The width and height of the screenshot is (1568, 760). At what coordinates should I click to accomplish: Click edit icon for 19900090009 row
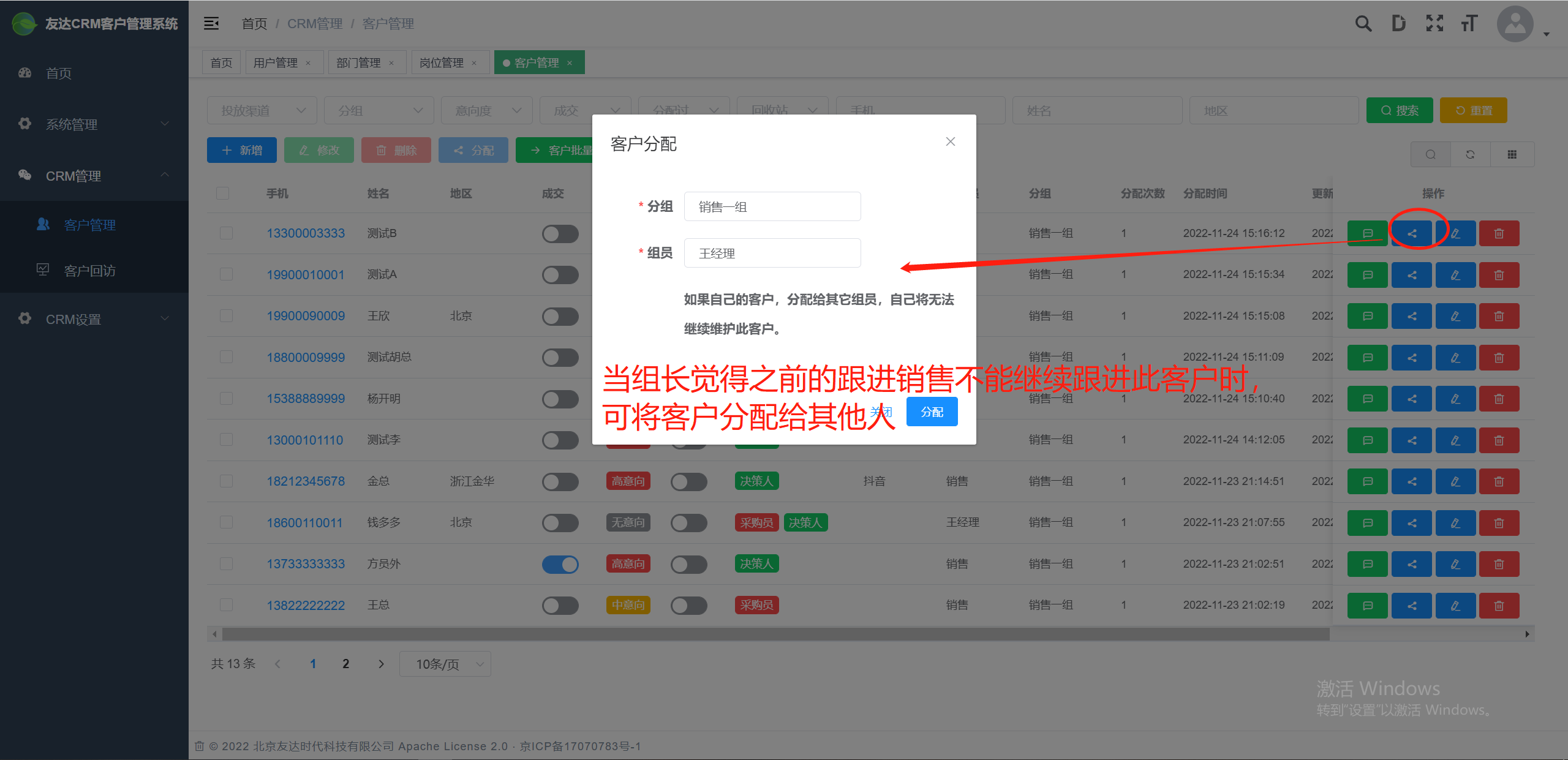pyautogui.click(x=1455, y=316)
